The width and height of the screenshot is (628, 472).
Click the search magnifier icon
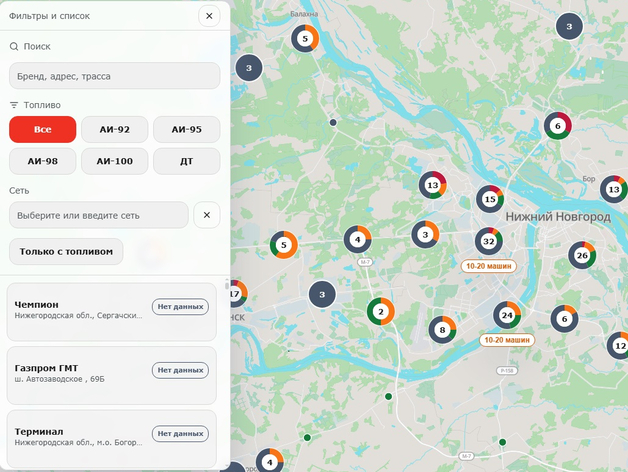click(14, 46)
